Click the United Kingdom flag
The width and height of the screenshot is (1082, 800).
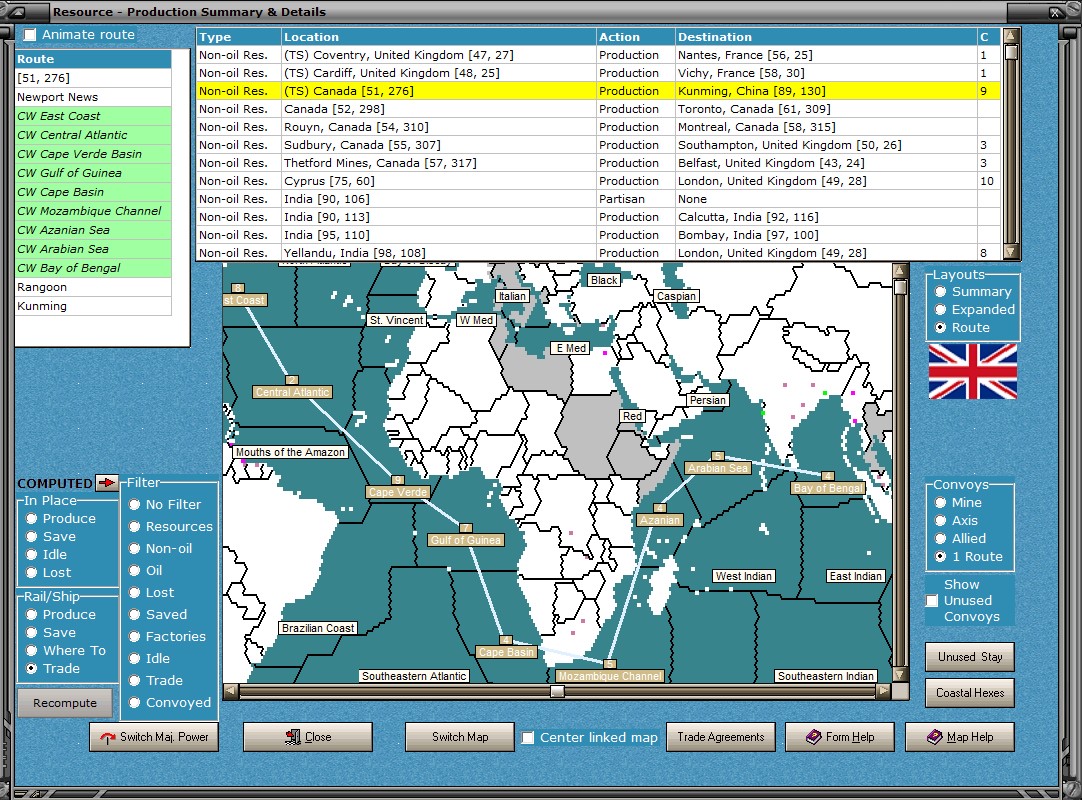[x=972, y=371]
